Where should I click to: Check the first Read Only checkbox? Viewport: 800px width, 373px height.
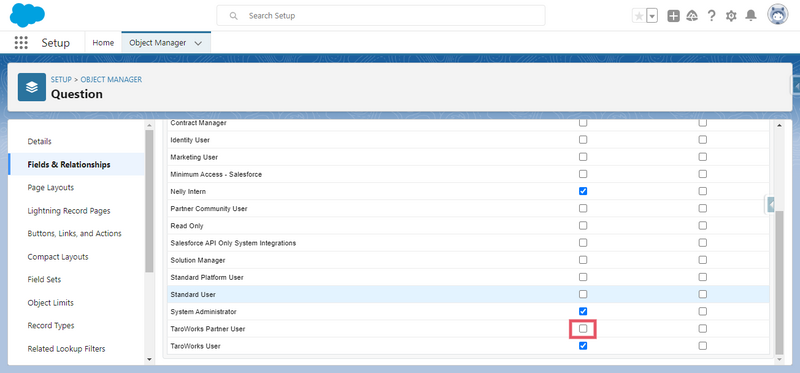(583, 226)
